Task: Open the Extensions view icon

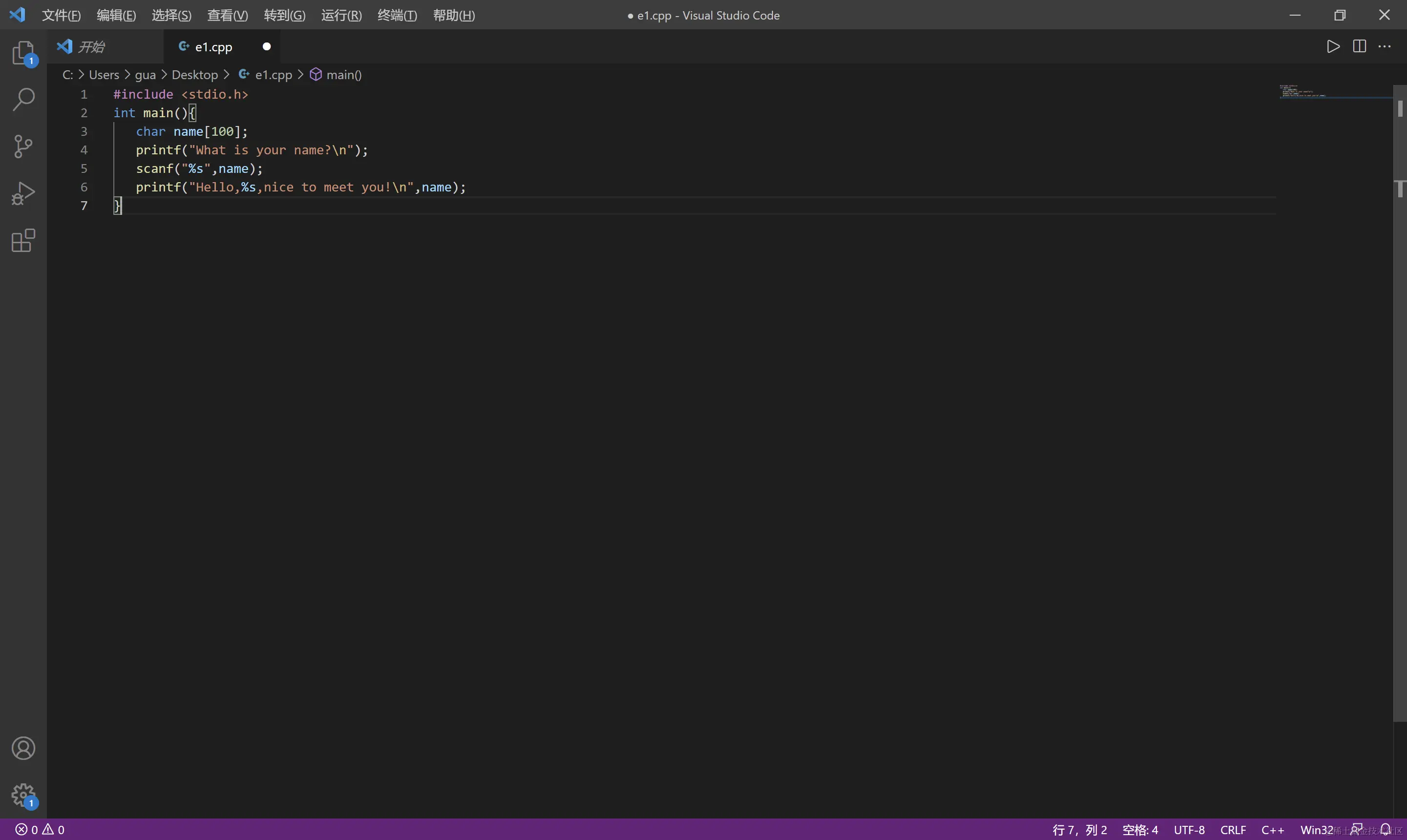Action: 23,241
